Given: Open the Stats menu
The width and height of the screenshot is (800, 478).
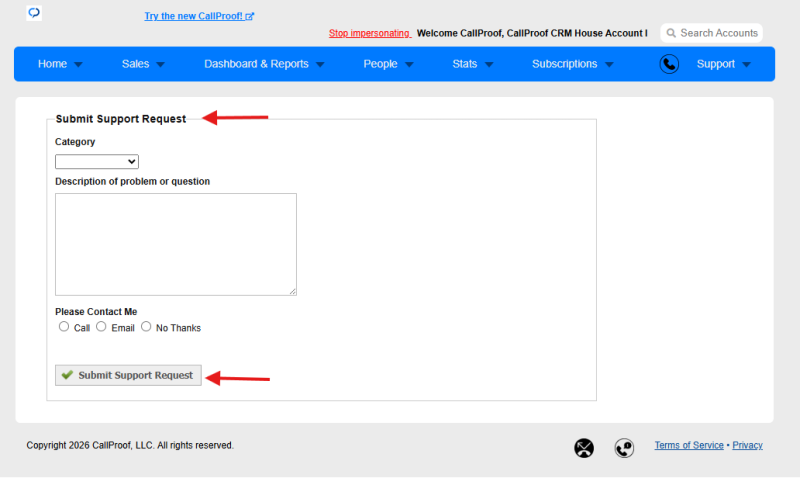Looking at the screenshot, I should tap(464, 64).
